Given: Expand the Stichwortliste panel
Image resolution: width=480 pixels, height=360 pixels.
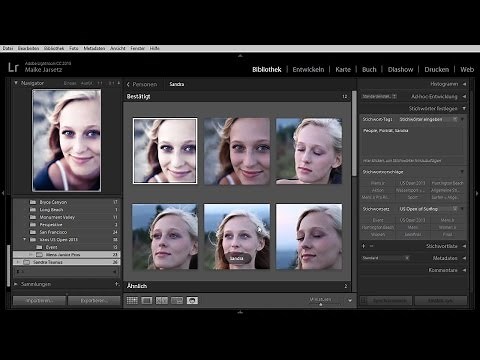Looking at the screenshot, I should 464,246.
